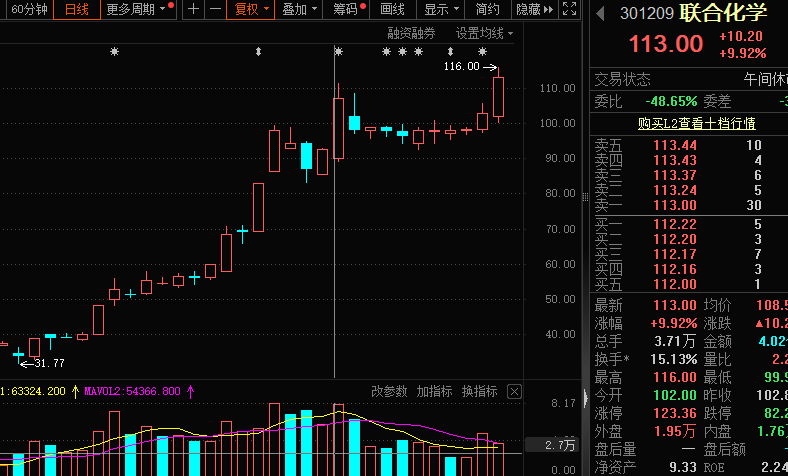Open the 复权 dropdown menu
Image resolution: width=788 pixels, height=476 pixels.
249,9
